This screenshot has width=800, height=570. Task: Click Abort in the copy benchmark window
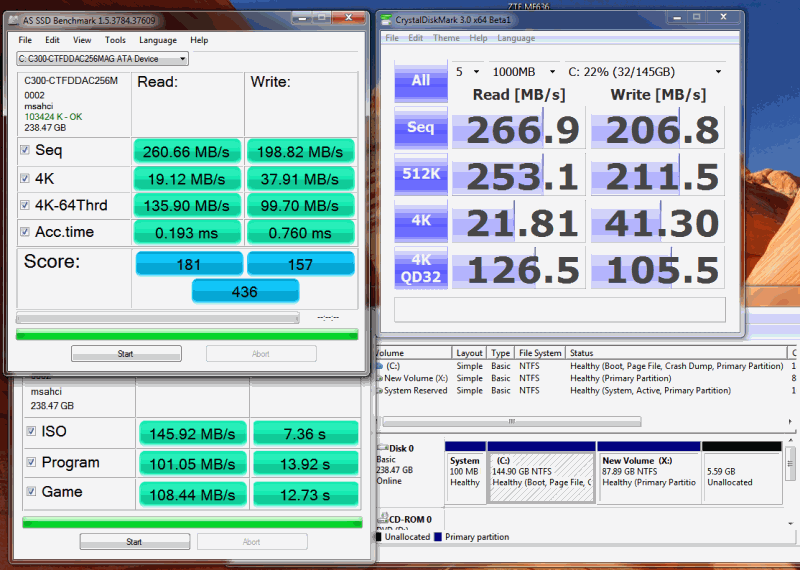point(252,541)
